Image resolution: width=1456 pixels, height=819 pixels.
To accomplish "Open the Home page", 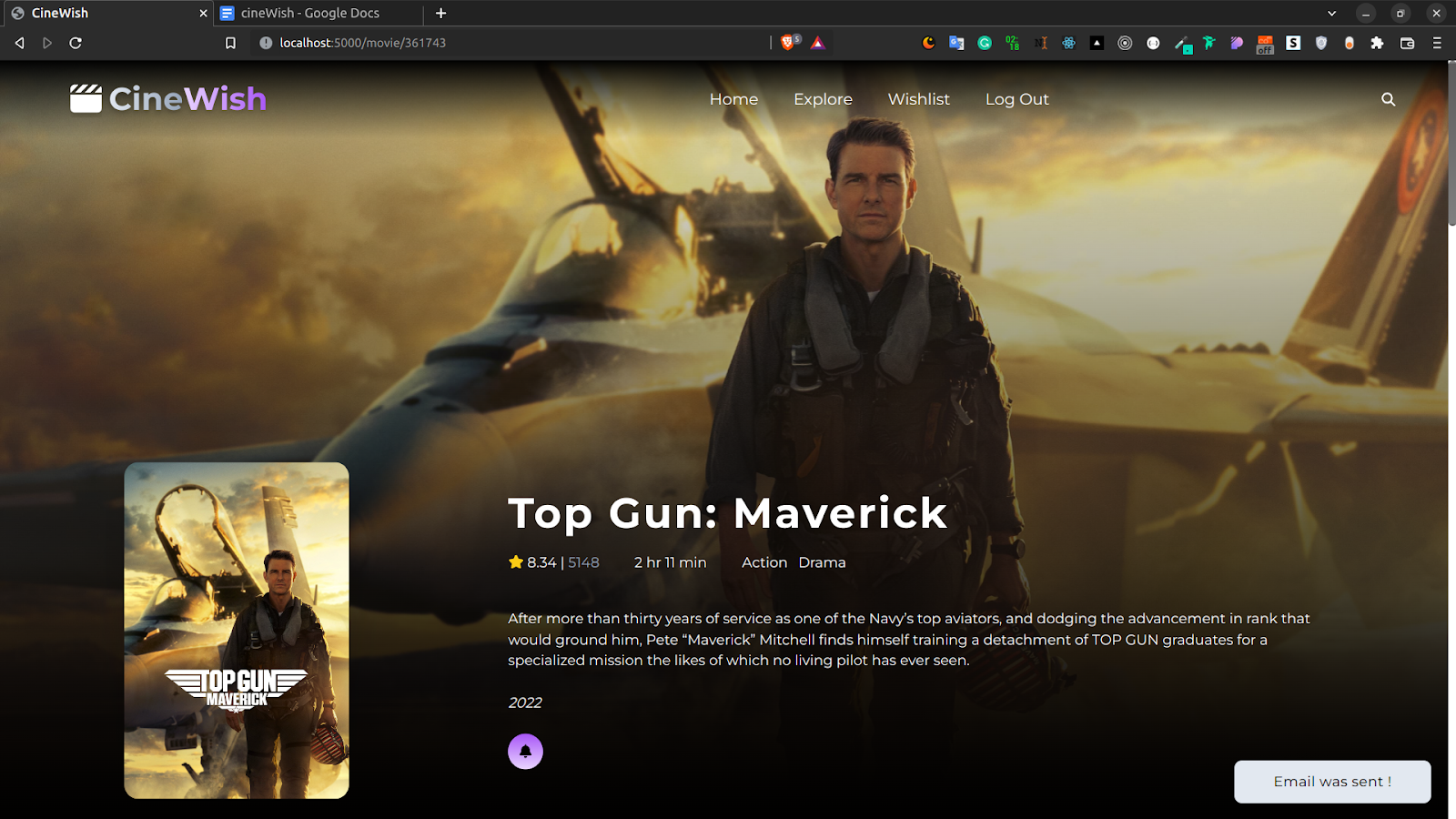I will coord(733,99).
